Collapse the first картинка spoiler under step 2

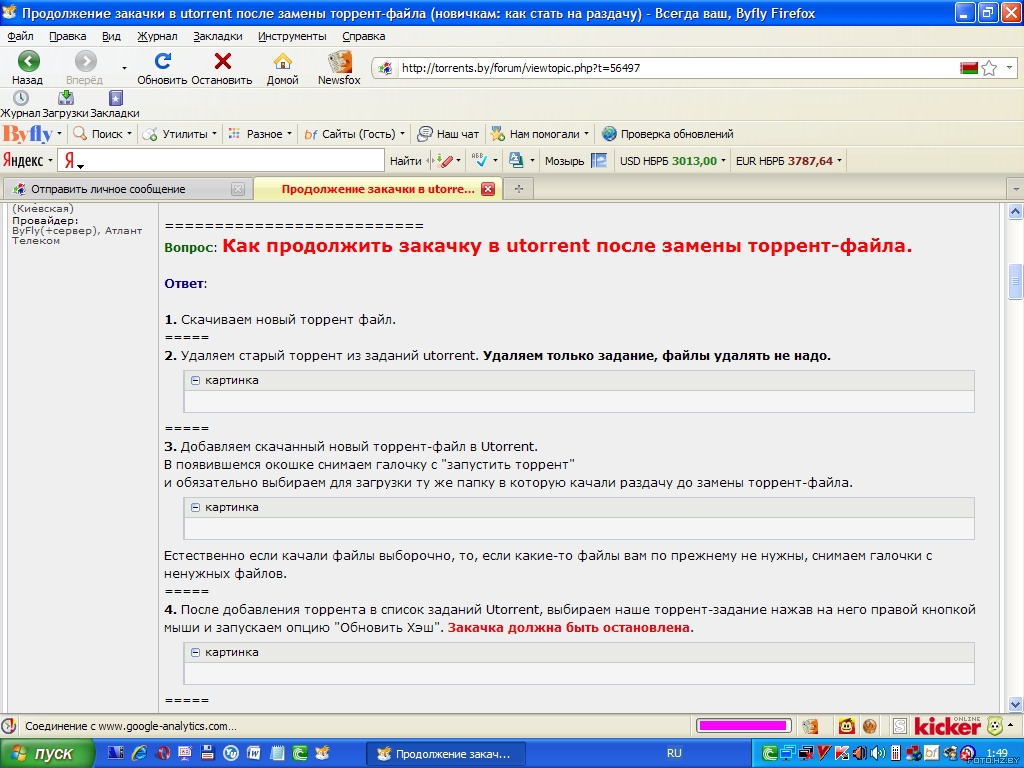[195, 380]
